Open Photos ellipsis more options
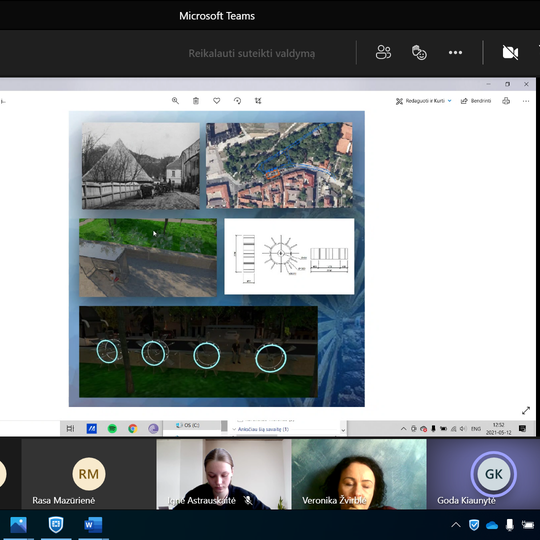The width and height of the screenshot is (540, 540). (x=526, y=101)
